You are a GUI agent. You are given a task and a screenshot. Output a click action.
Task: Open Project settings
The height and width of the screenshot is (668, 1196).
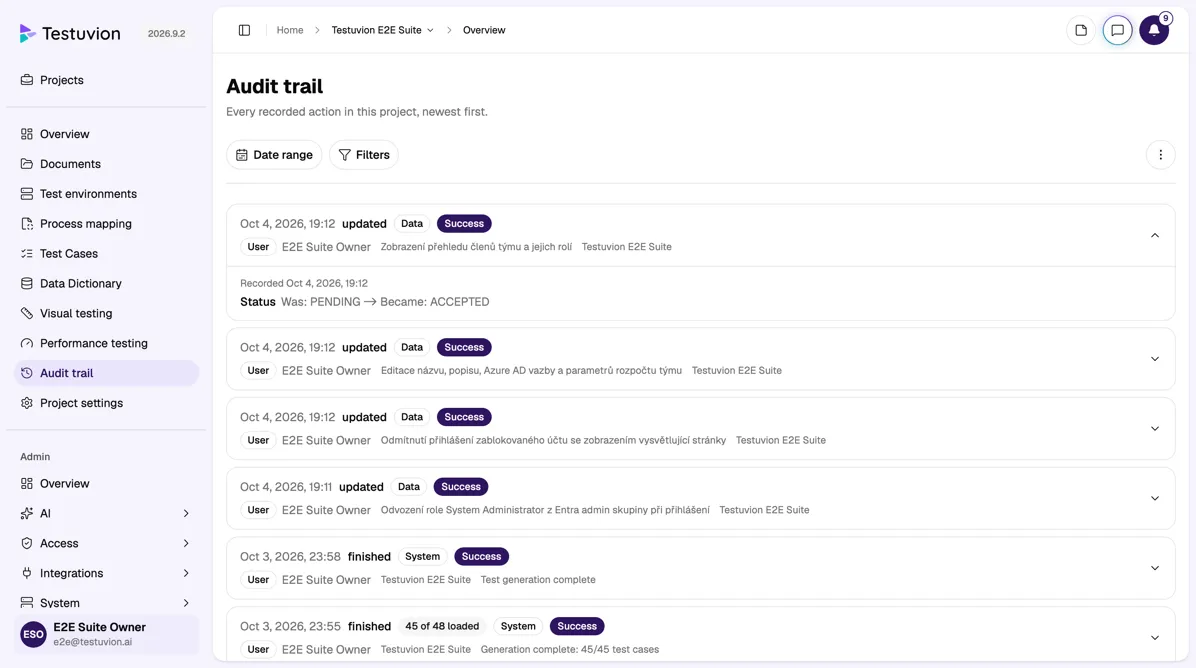(107, 403)
